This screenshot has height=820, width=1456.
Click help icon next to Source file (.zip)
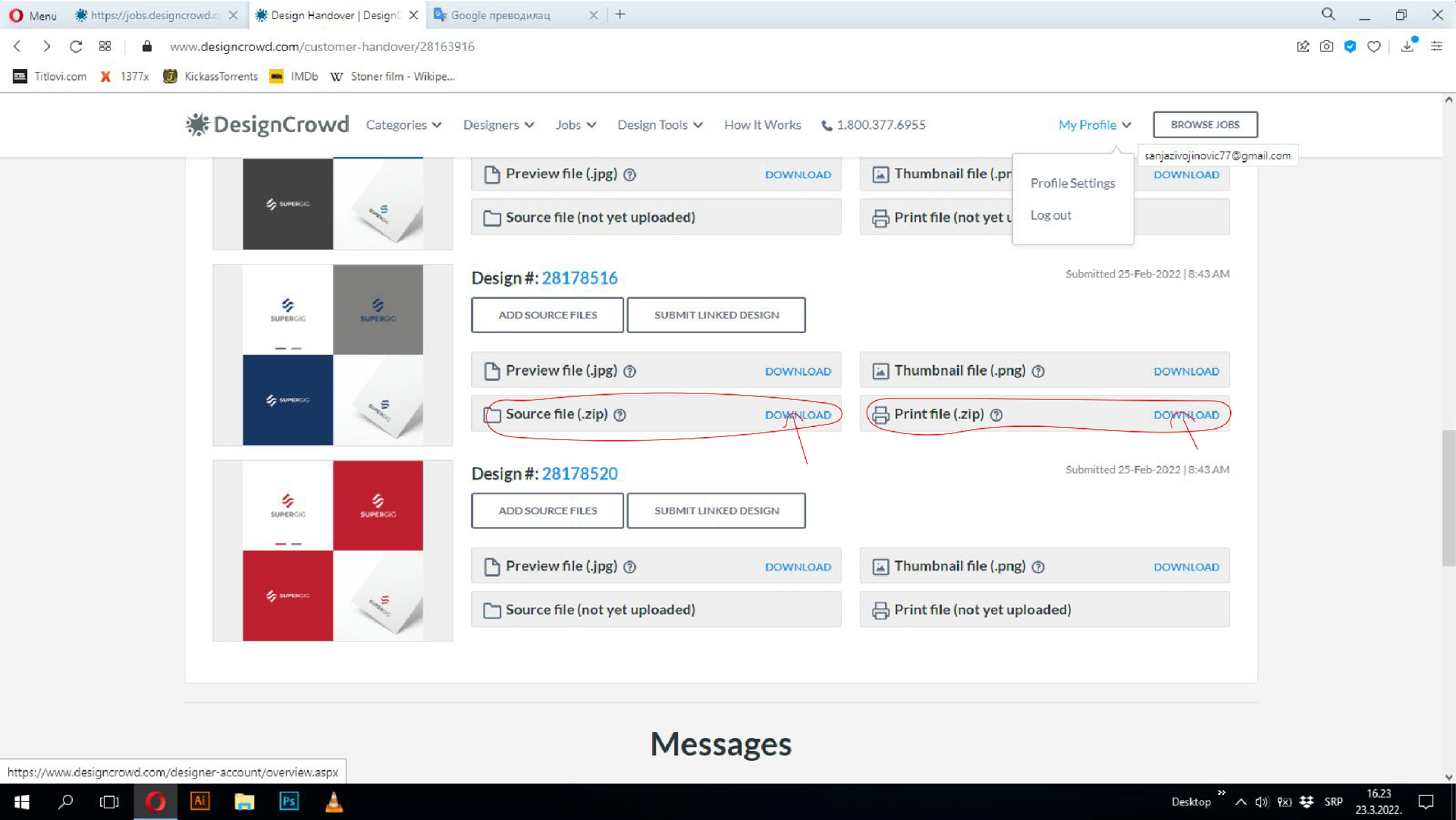(620, 415)
